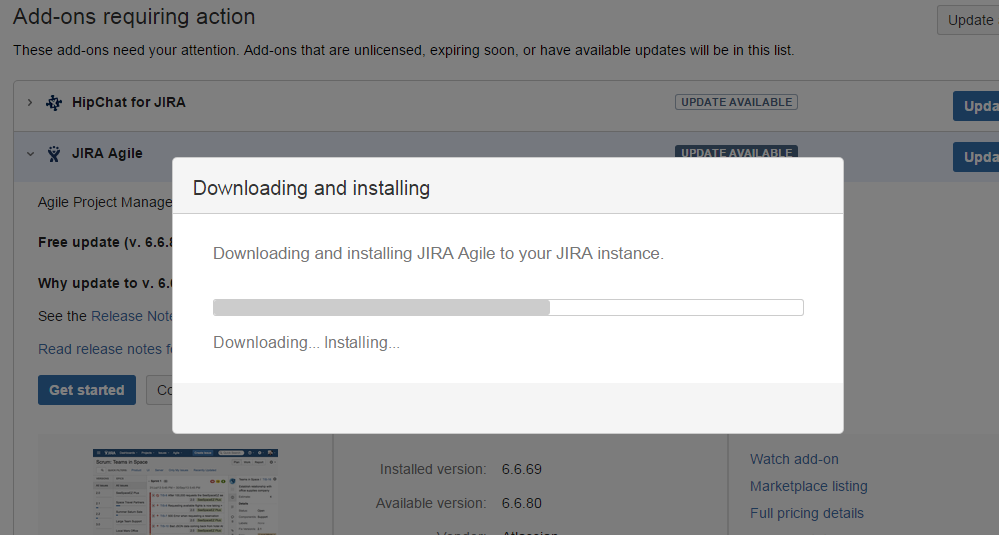
Task: Click the HipChat for JIRA add-on icon
Action: (x=54, y=103)
